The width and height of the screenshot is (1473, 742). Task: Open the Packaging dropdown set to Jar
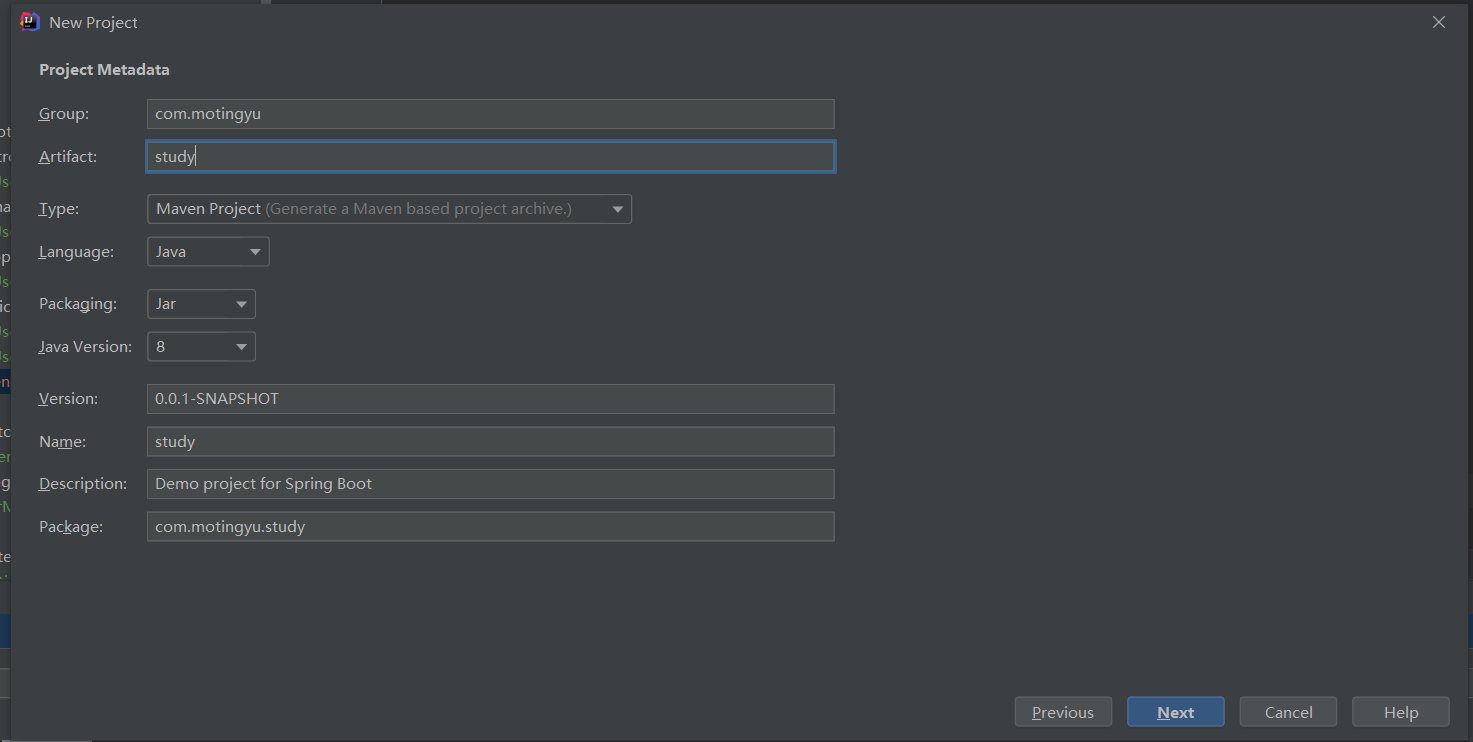point(201,304)
